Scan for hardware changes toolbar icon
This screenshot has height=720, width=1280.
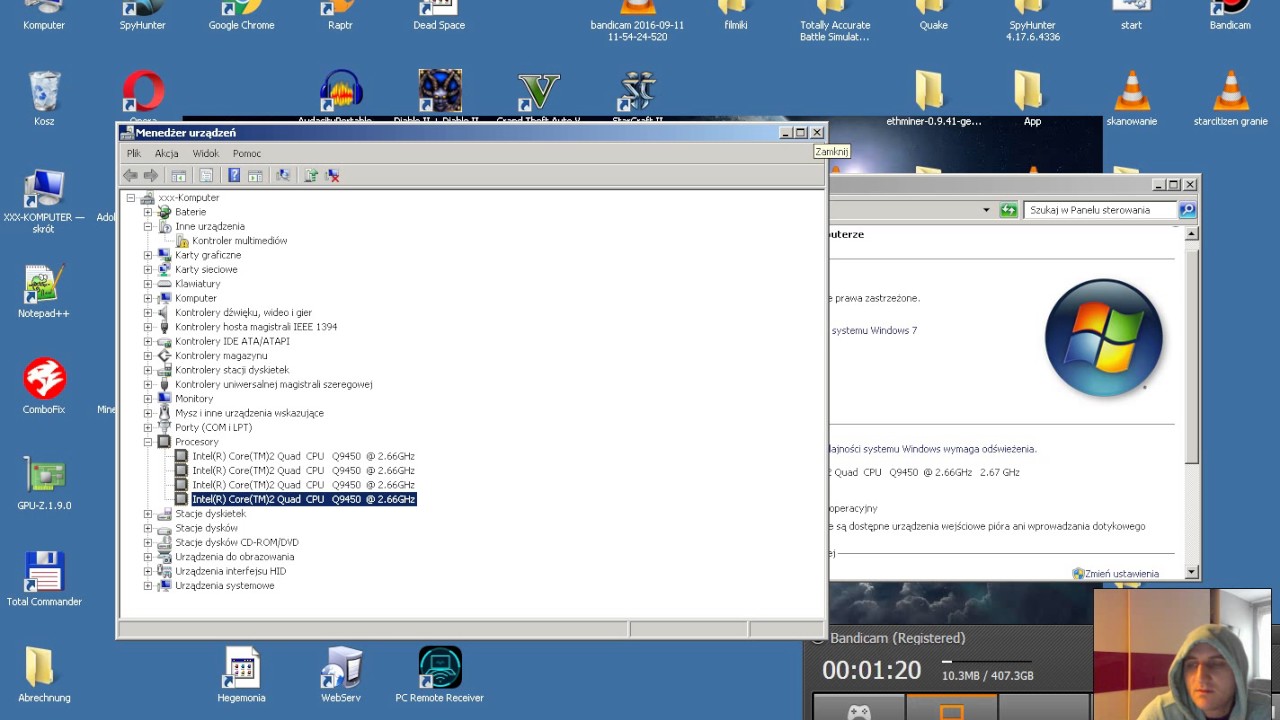click(x=283, y=175)
